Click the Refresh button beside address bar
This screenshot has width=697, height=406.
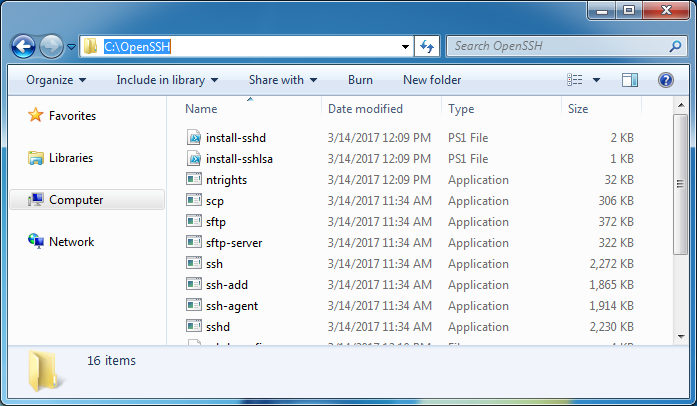[427, 46]
